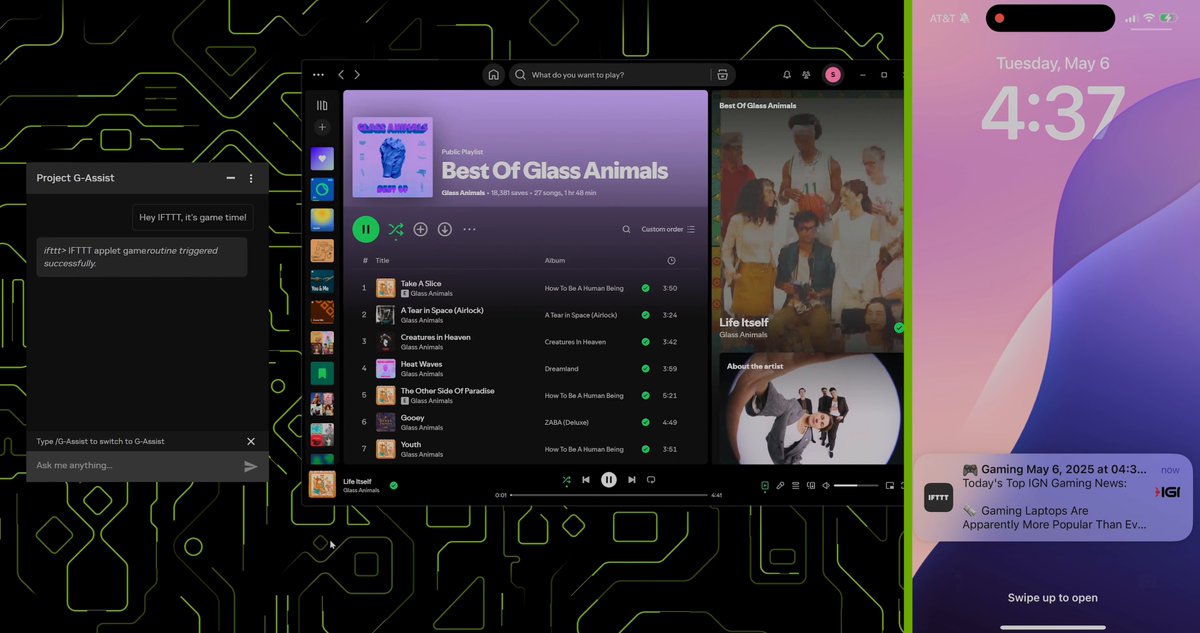The width and height of the screenshot is (1200, 633).
Task: Minimize the Project G-Assist panel
Action: [x=231, y=178]
